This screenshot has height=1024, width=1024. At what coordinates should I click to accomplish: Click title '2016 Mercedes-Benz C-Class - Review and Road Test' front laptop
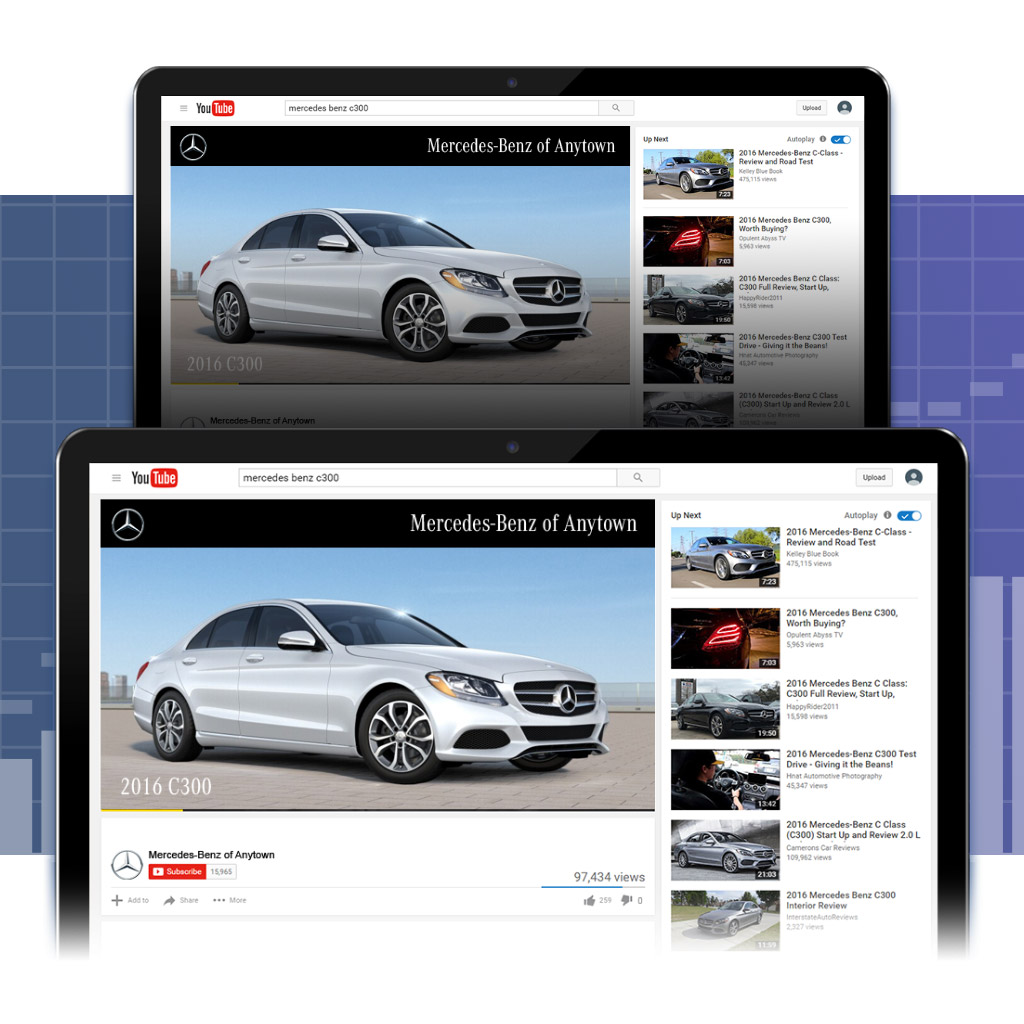tap(848, 537)
